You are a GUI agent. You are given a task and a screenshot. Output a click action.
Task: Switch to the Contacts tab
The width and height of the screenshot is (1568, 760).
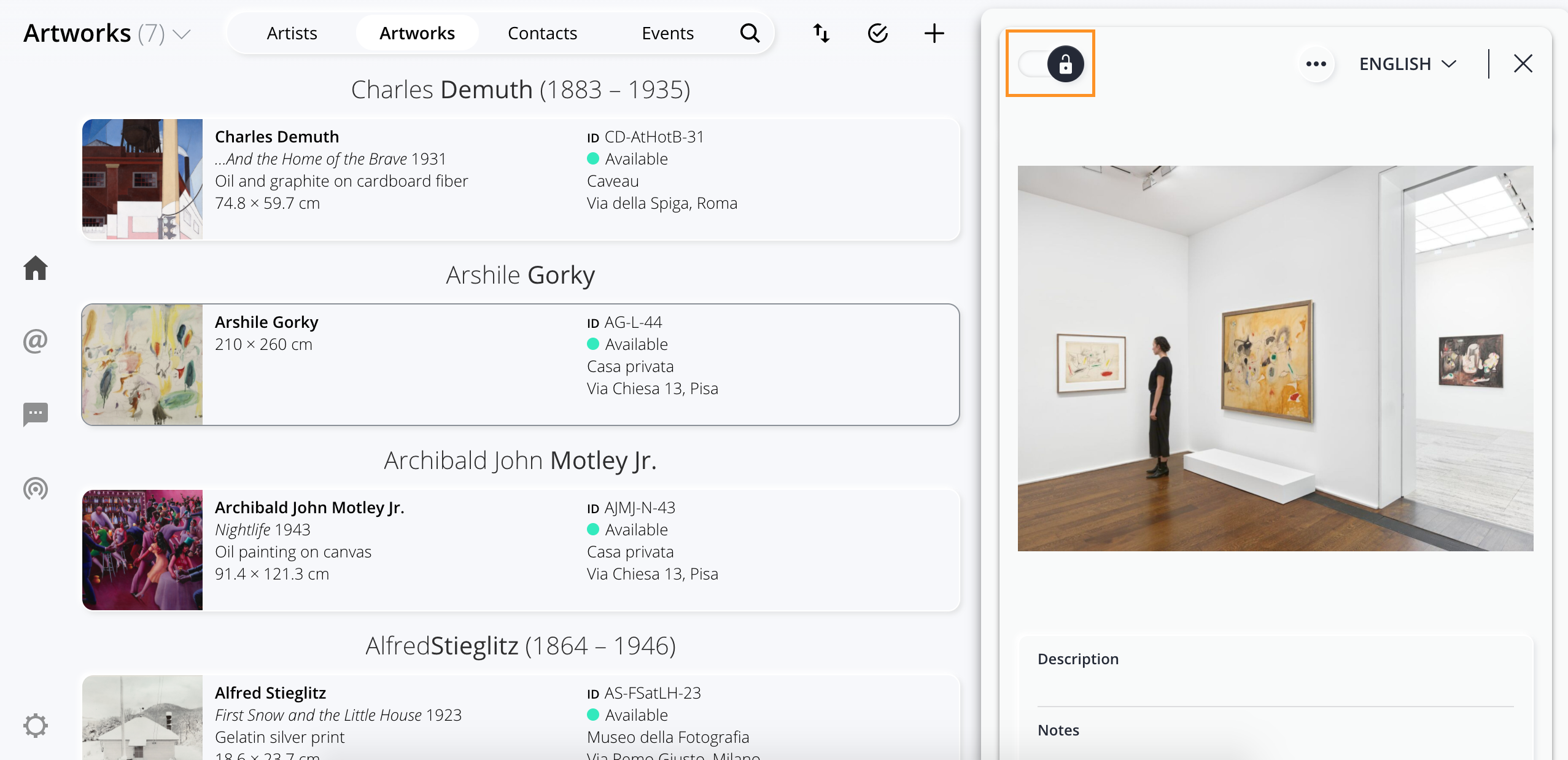click(x=542, y=33)
